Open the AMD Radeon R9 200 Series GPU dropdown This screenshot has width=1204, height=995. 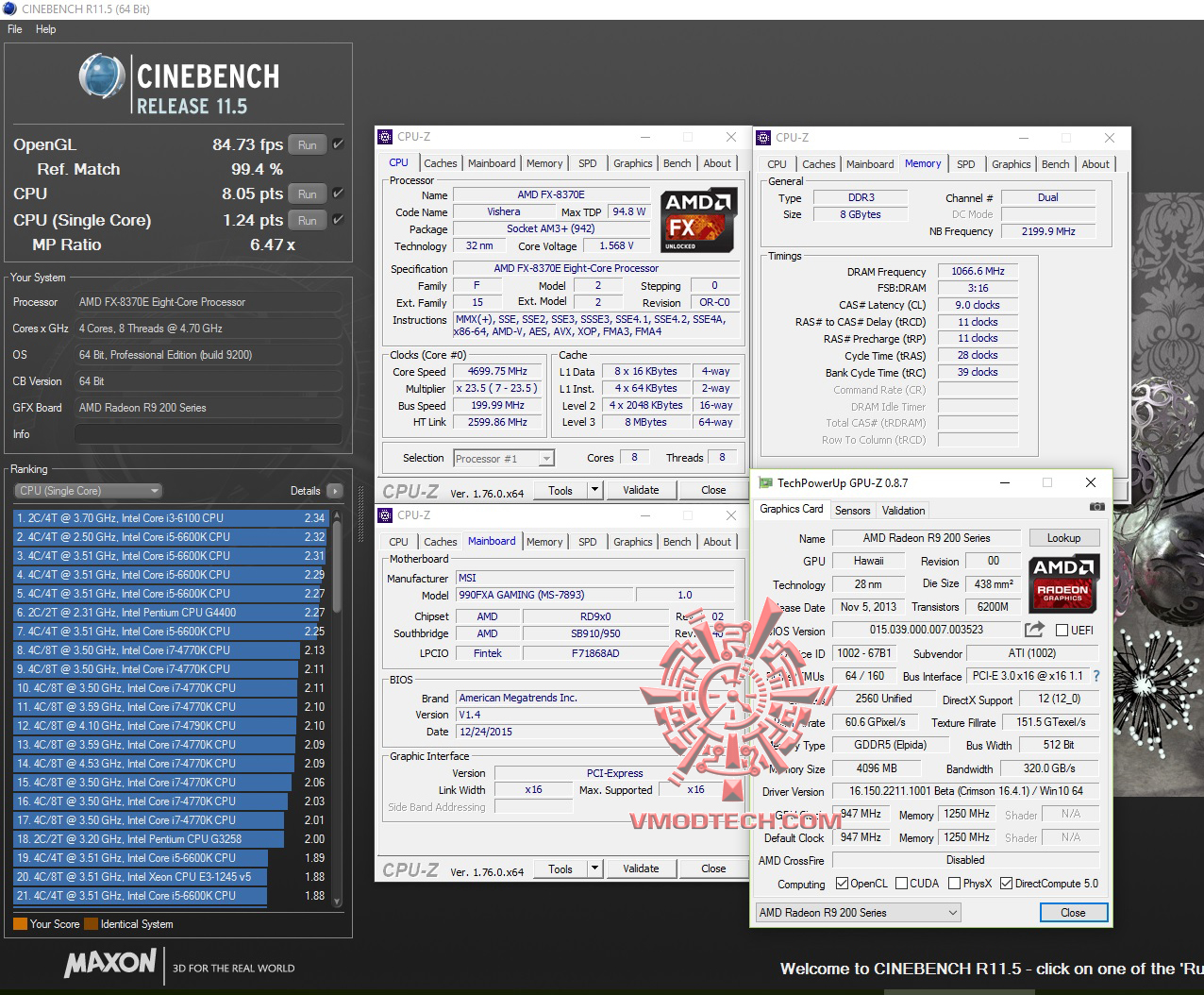click(858, 912)
